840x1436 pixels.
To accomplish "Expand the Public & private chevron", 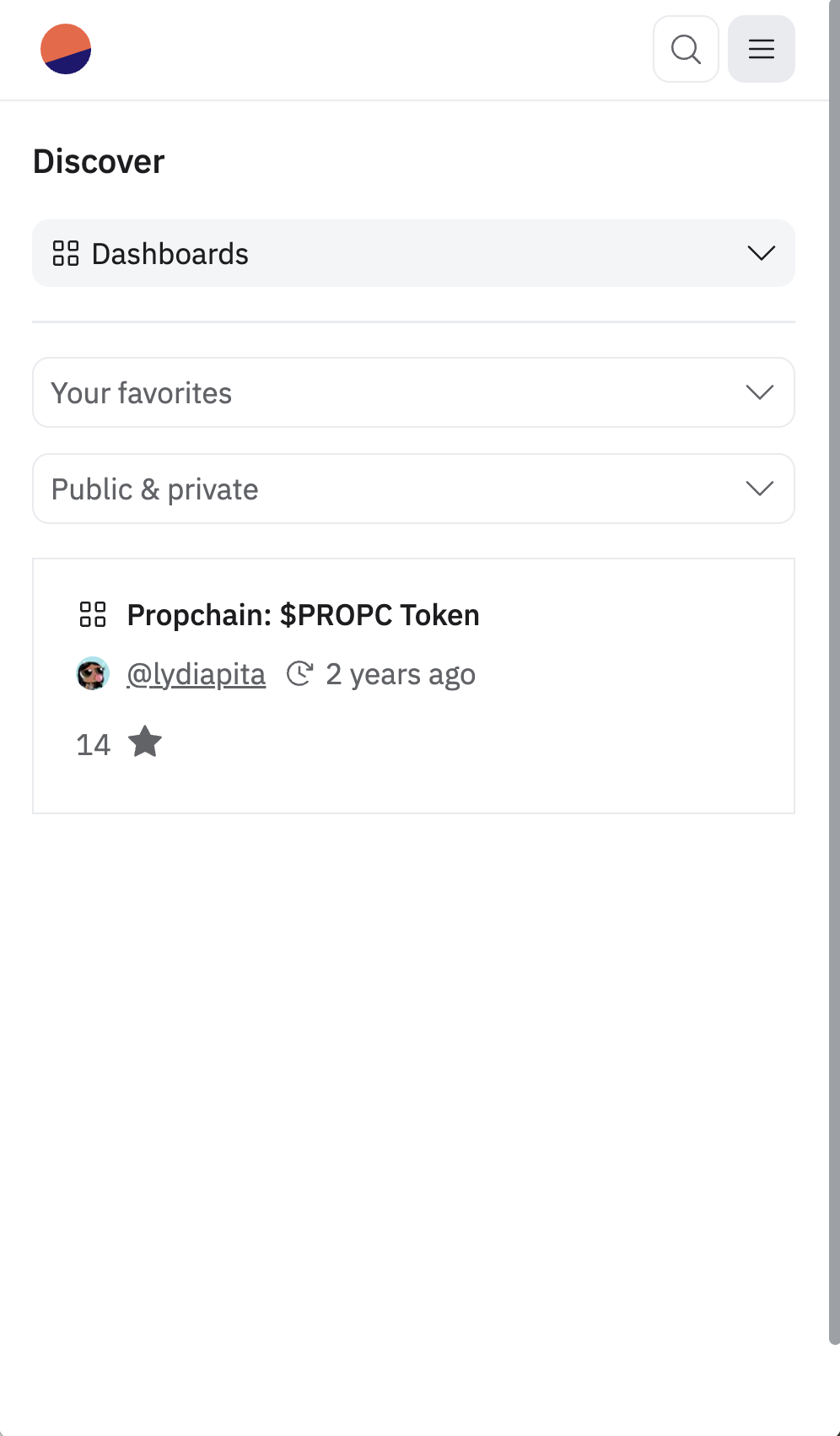I will click(x=760, y=489).
